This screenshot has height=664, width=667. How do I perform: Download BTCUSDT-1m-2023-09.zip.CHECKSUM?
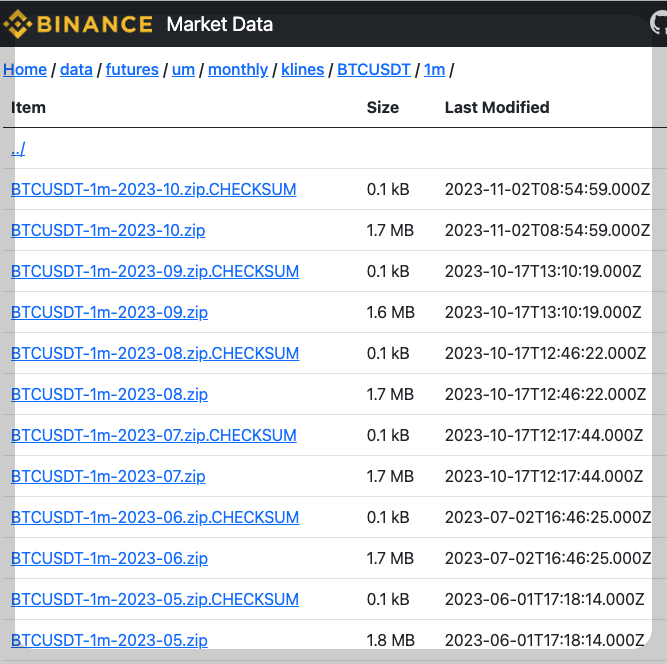(x=155, y=271)
